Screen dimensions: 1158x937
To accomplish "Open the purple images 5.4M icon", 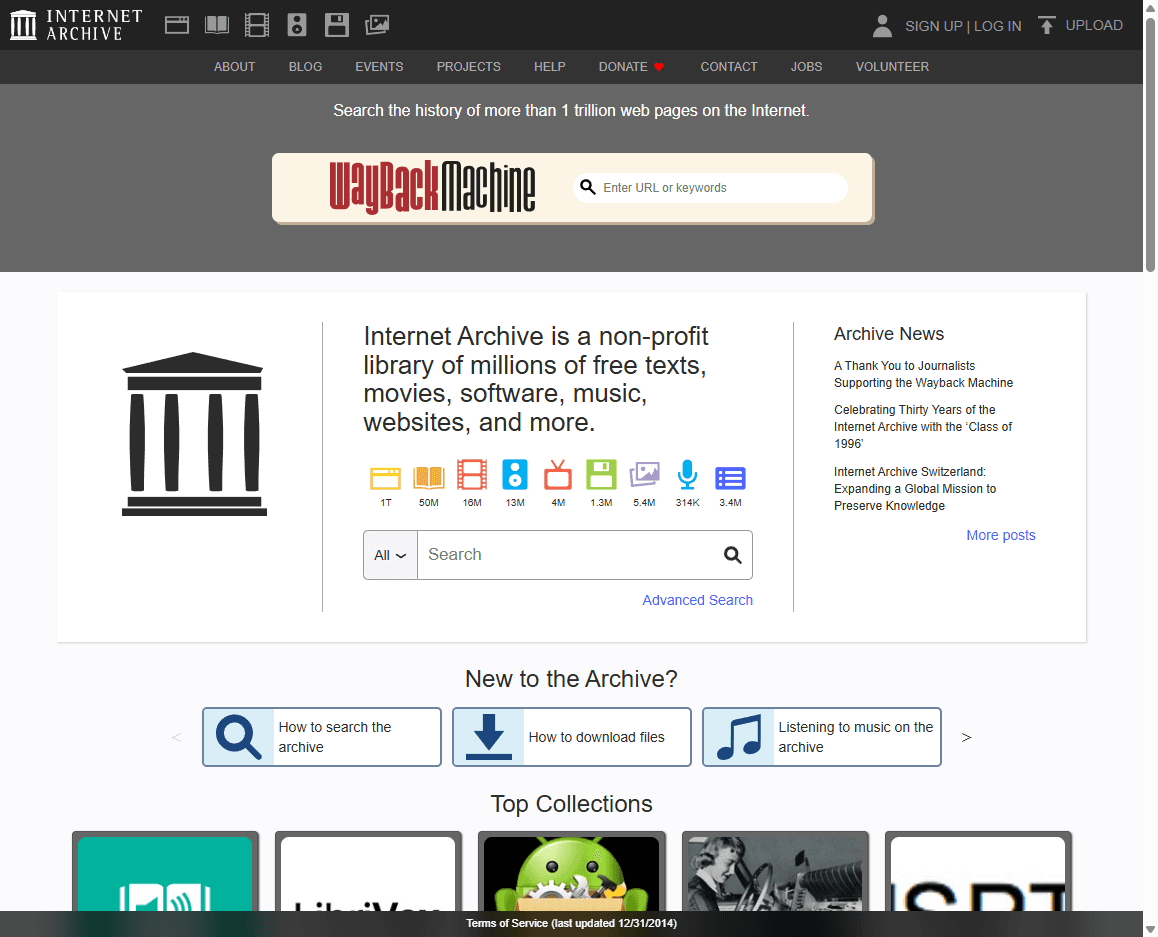I will coord(644,475).
